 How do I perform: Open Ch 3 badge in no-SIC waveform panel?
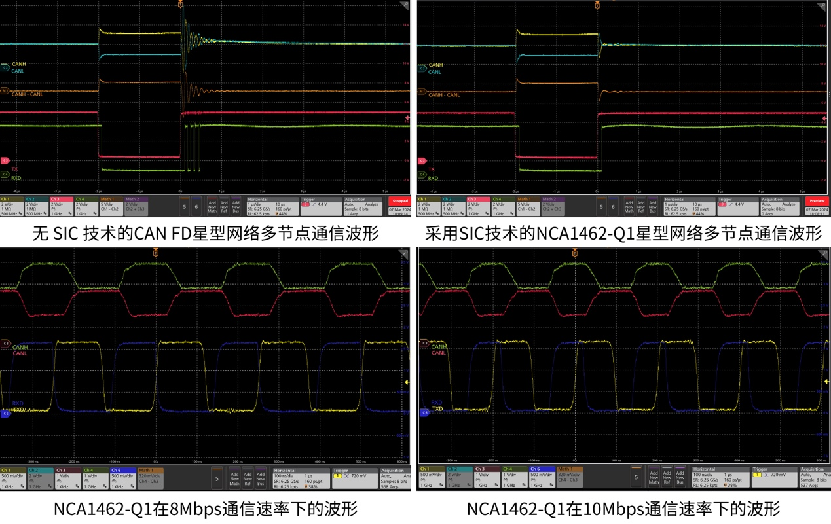pyautogui.click(x=61, y=206)
